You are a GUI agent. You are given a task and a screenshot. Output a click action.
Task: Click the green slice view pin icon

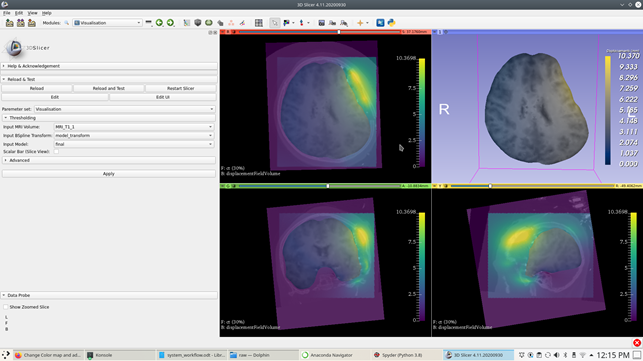[x=223, y=186]
